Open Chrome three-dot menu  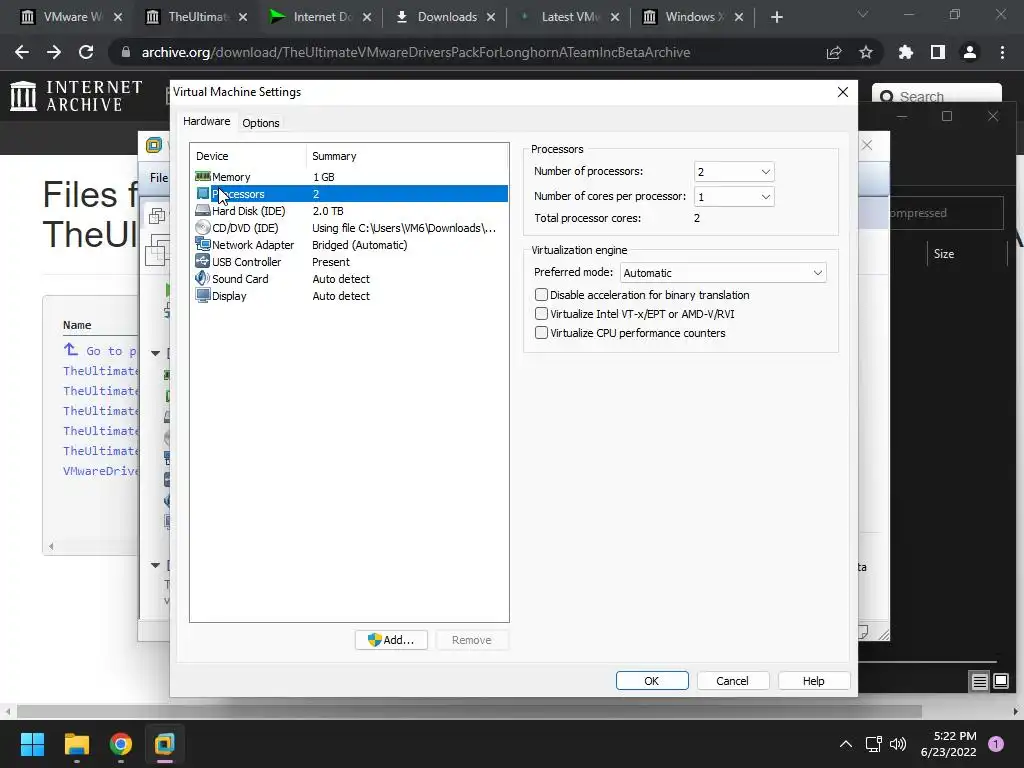click(x=1002, y=52)
